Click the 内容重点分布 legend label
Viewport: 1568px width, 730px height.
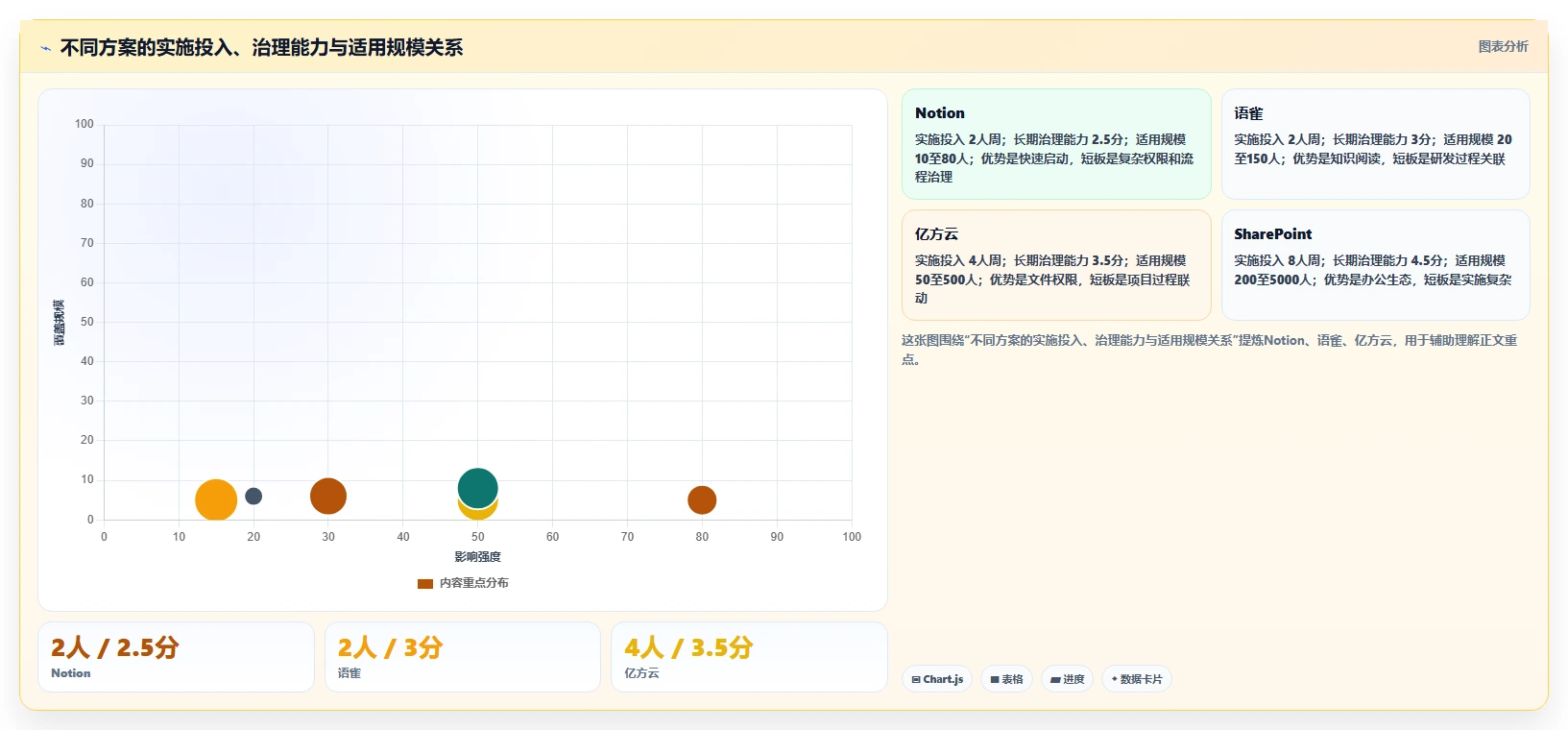click(474, 583)
